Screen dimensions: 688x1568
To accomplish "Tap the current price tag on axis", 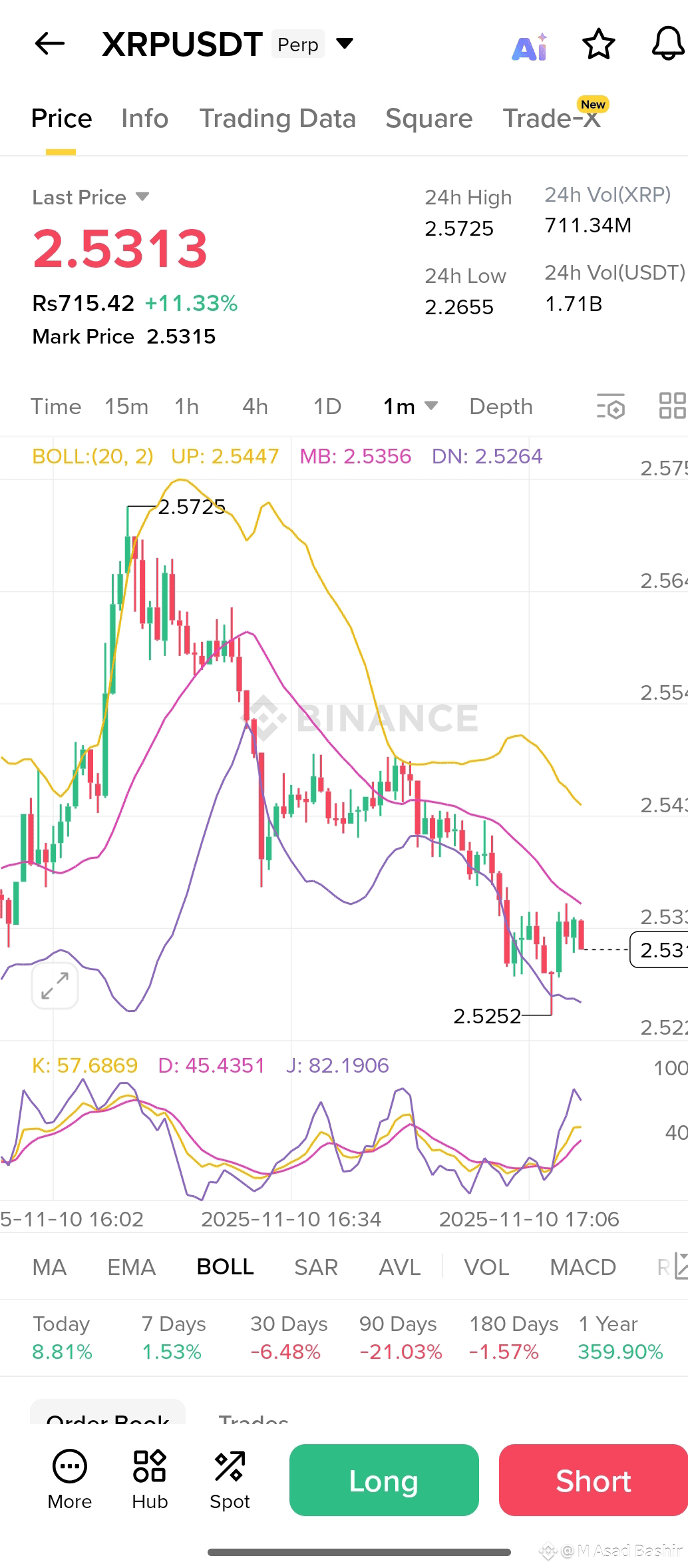I will (659, 949).
